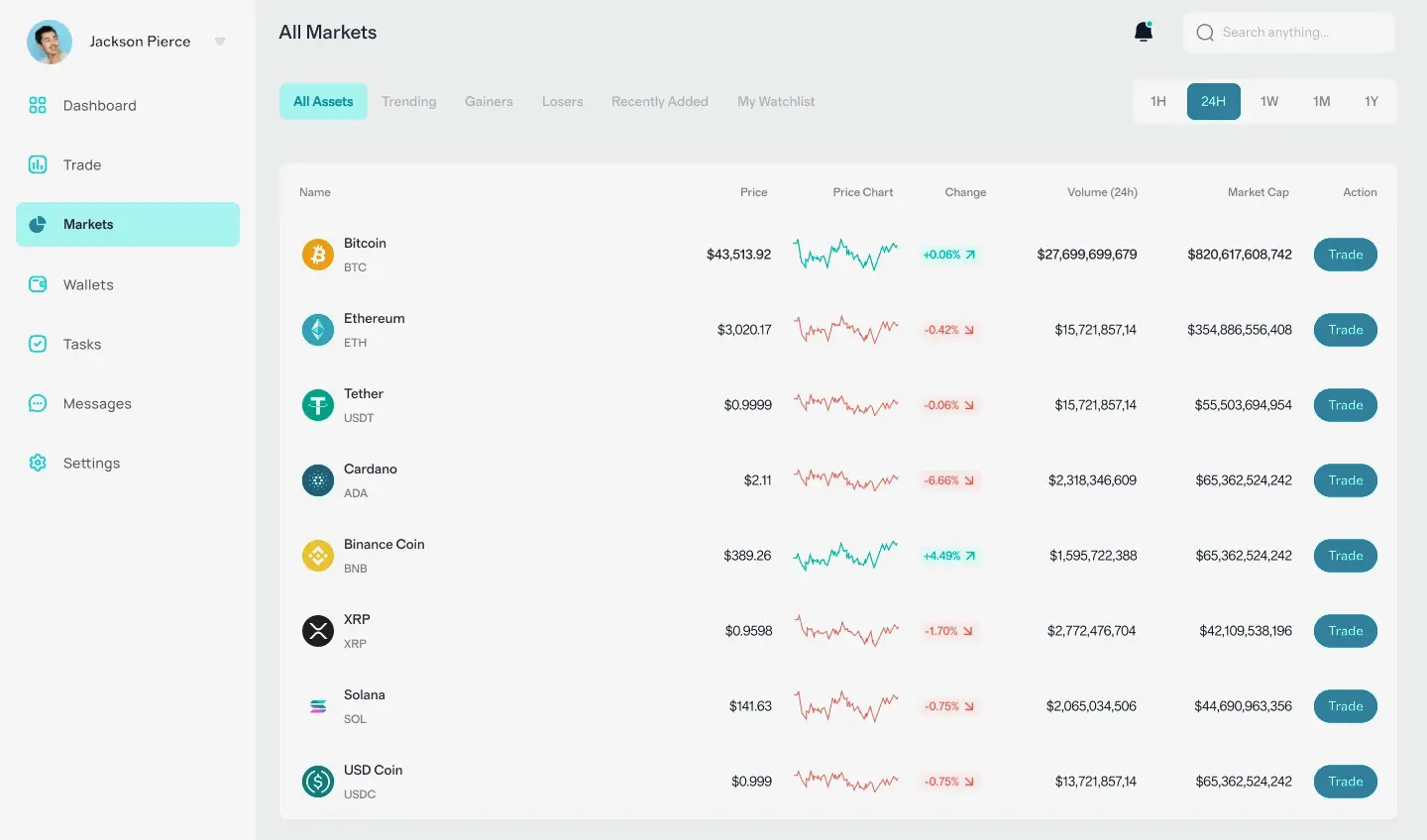
Task: Open notifications bell icon
Action: (x=1144, y=32)
